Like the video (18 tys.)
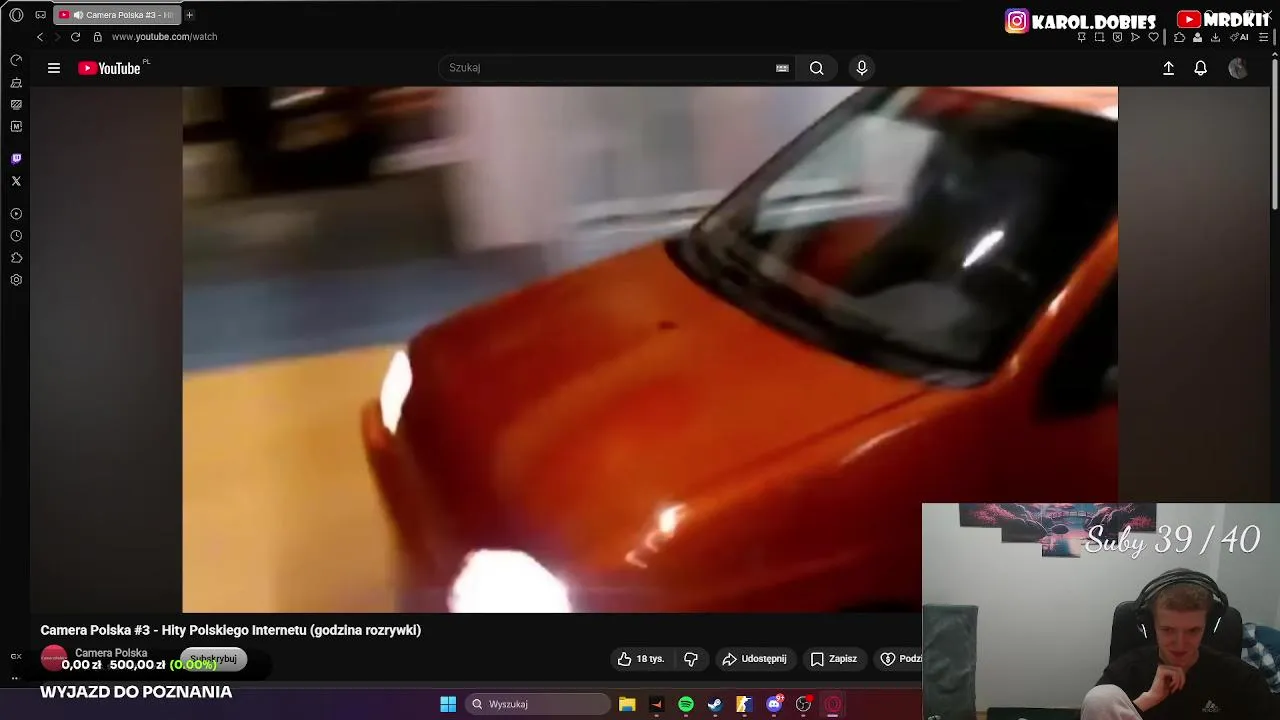The image size is (1280, 720). coord(641,659)
